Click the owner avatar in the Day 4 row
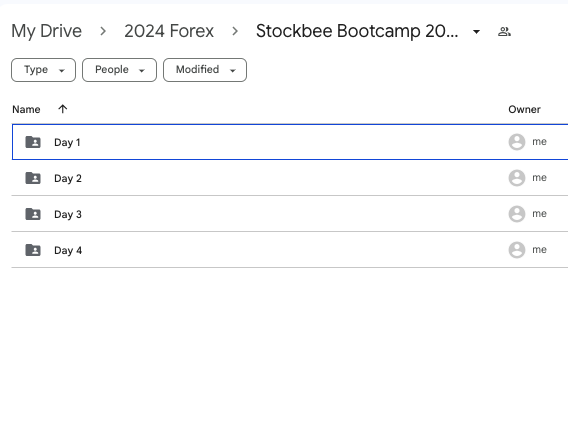The image size is (568, 444). click(517, 250)
